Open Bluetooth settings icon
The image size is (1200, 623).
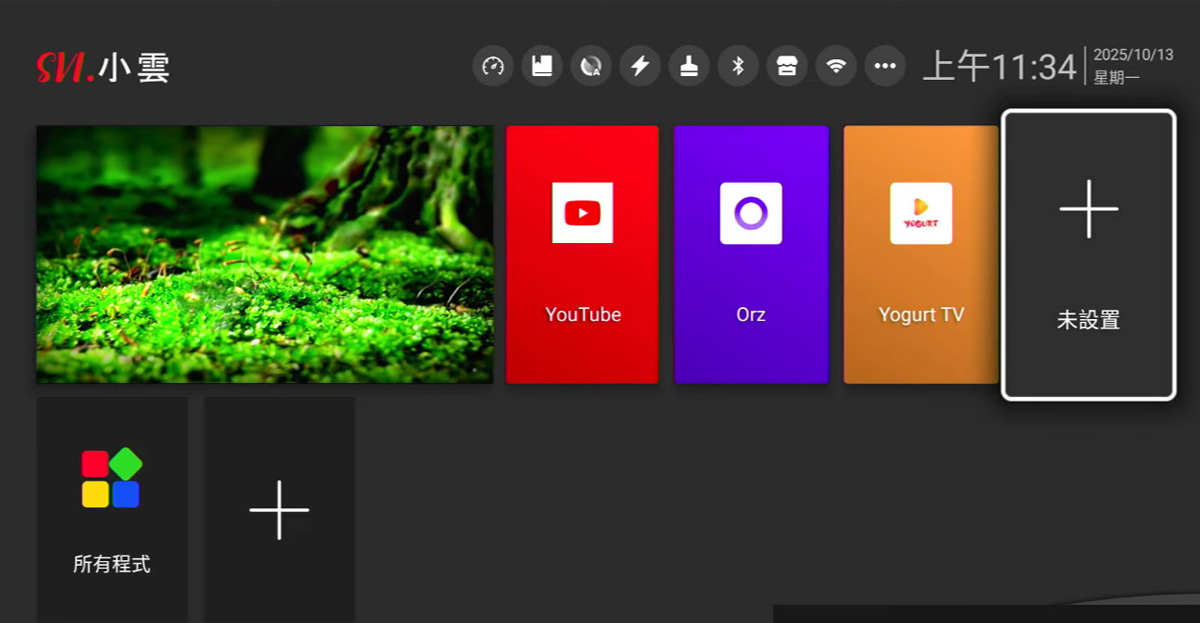738,66
